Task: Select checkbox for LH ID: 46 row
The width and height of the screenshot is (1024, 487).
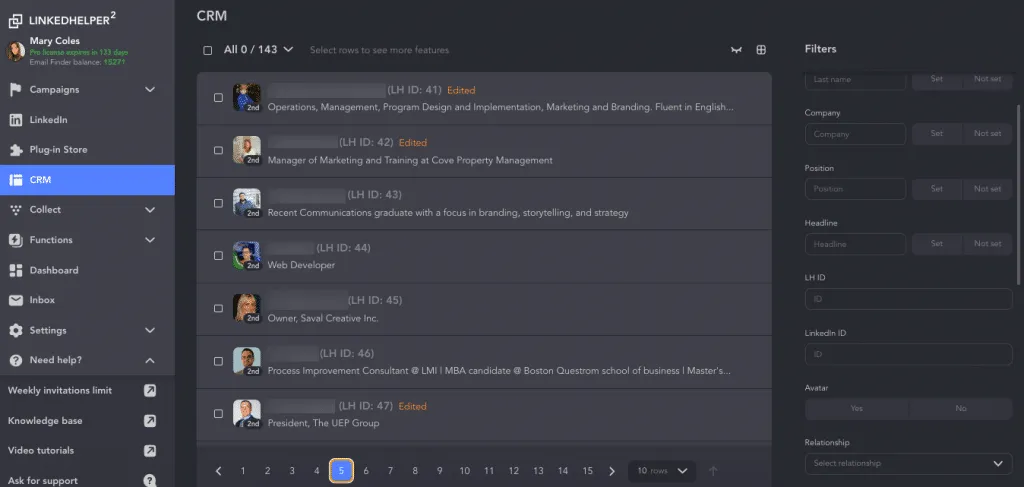Action: pos(218,361)
